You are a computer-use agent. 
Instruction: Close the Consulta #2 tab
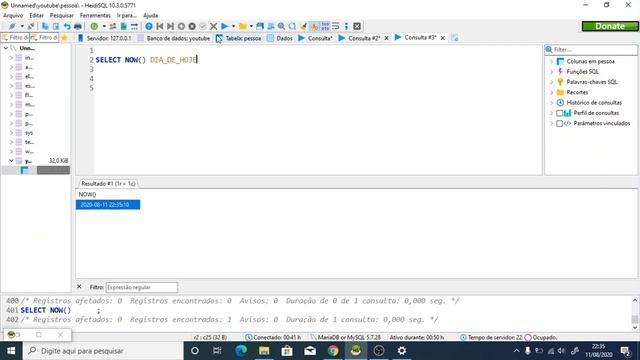tap(387, 38)
